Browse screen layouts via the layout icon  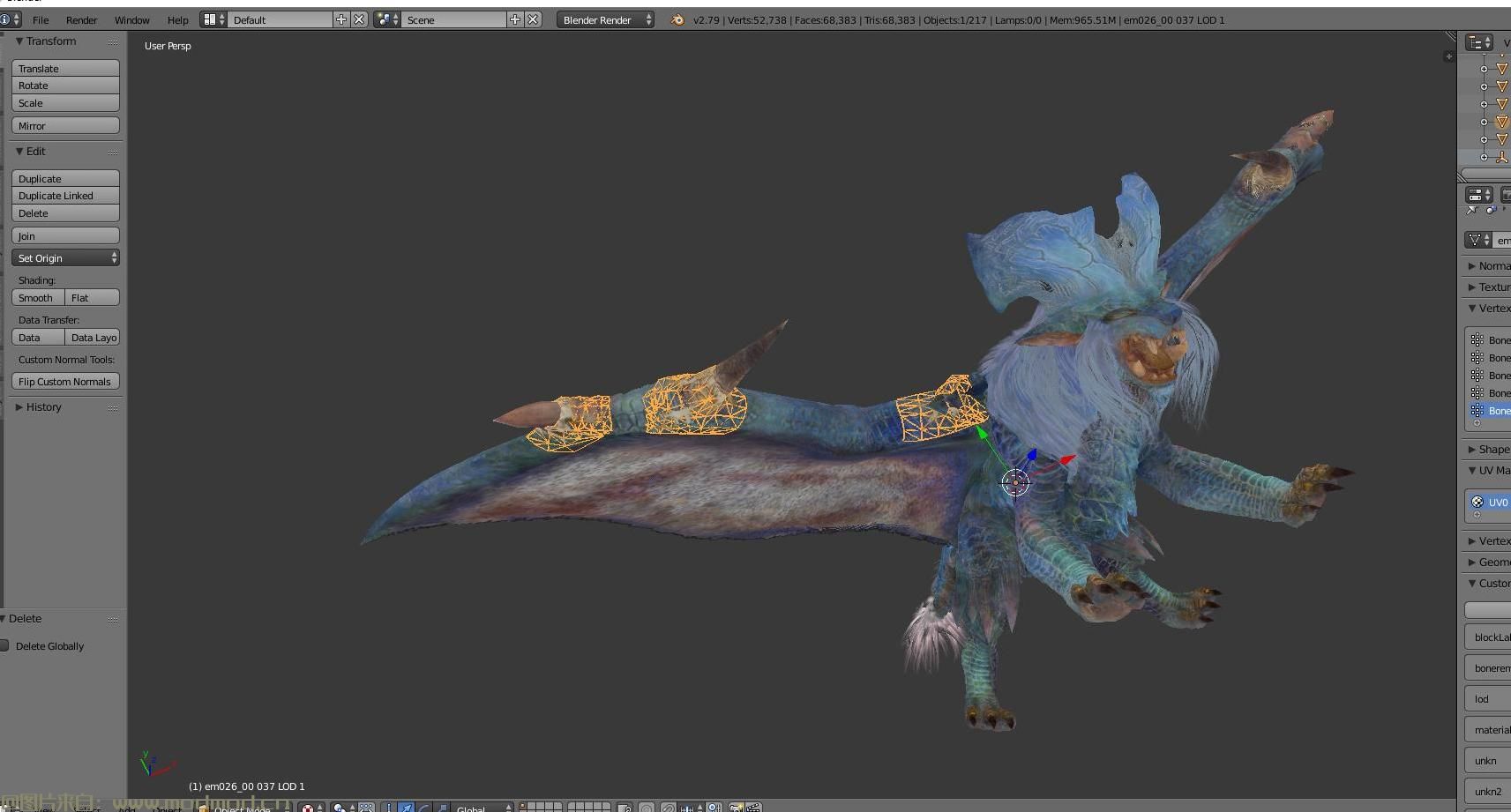pyautogui.click(x=213, y=19)
